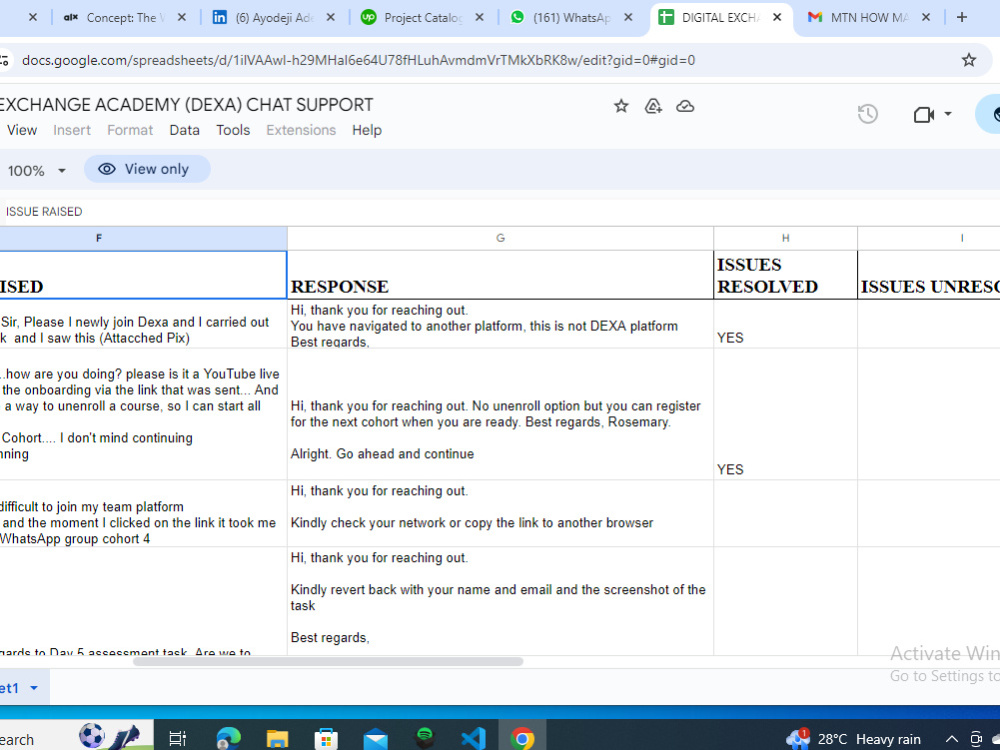Close the LinkedIn Ayodeji tab
This screenshot has height=750, width=1000.
330,17
